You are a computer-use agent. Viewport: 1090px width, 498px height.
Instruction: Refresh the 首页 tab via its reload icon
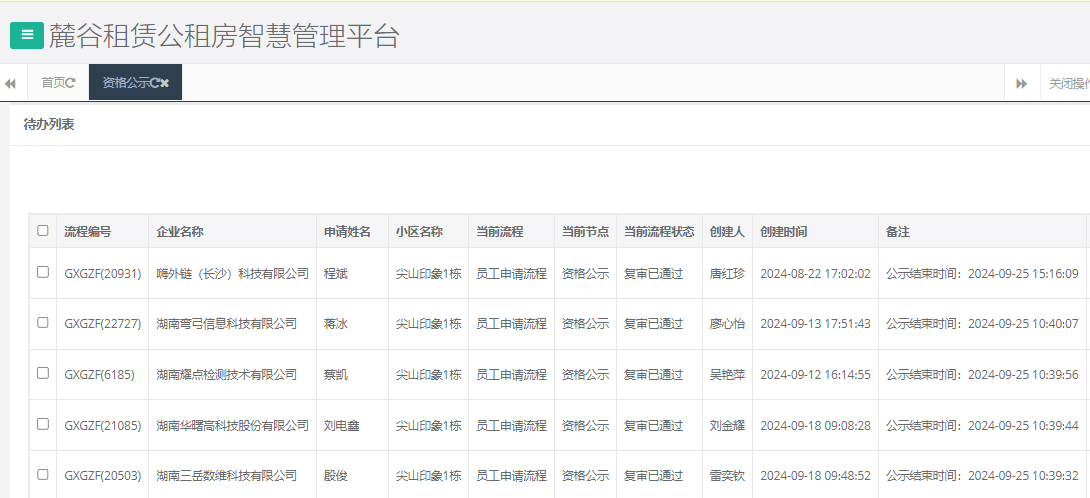(71, 83)
